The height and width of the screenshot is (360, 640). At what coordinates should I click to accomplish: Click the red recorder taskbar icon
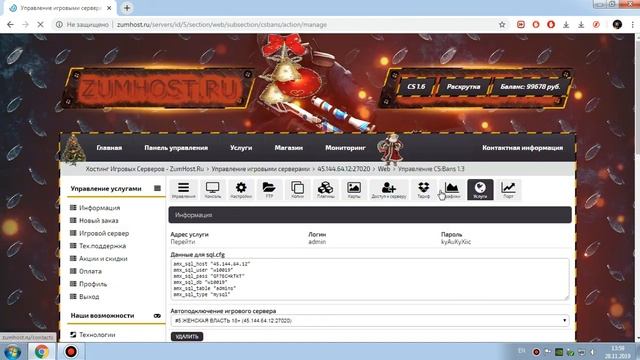tap(71, 351)
